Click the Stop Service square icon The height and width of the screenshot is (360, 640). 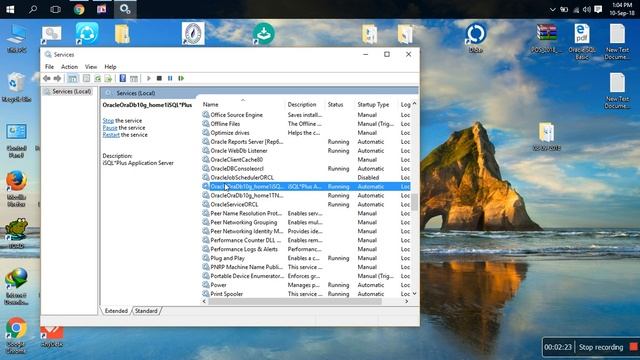click(x=159, y=78)
